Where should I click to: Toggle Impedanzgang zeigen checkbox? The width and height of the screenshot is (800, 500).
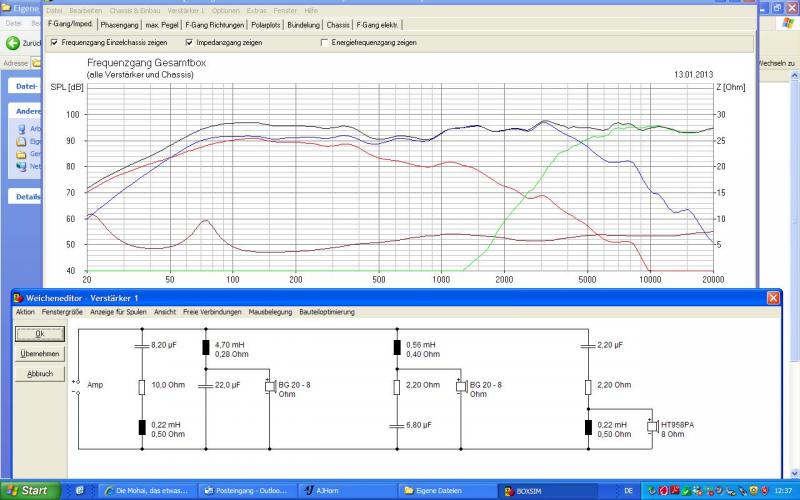[x=189, y=43]
